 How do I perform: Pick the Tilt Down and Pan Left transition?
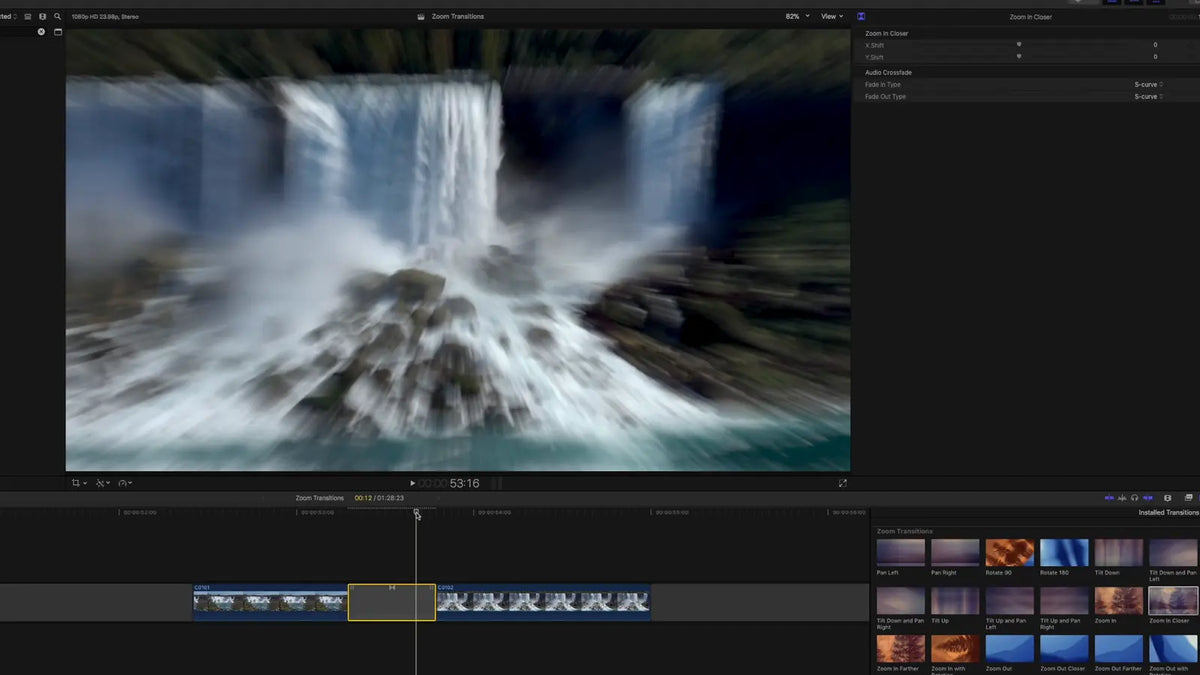tap(1173, 553)
